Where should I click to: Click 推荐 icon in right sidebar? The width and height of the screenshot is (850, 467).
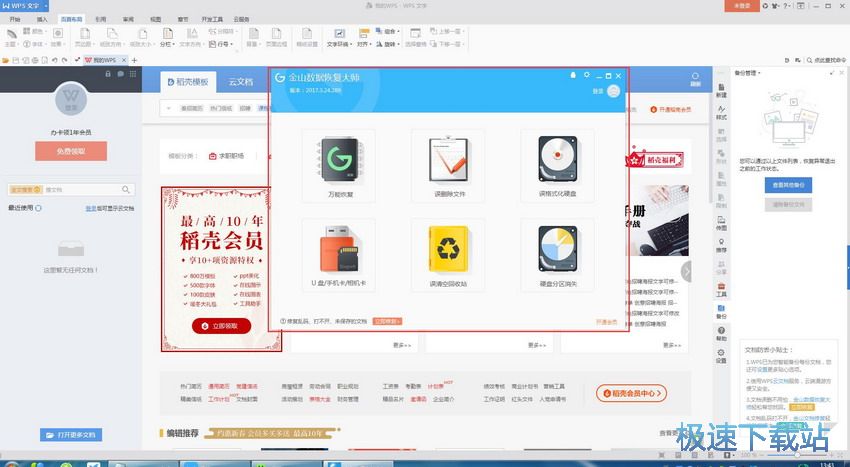721,246
